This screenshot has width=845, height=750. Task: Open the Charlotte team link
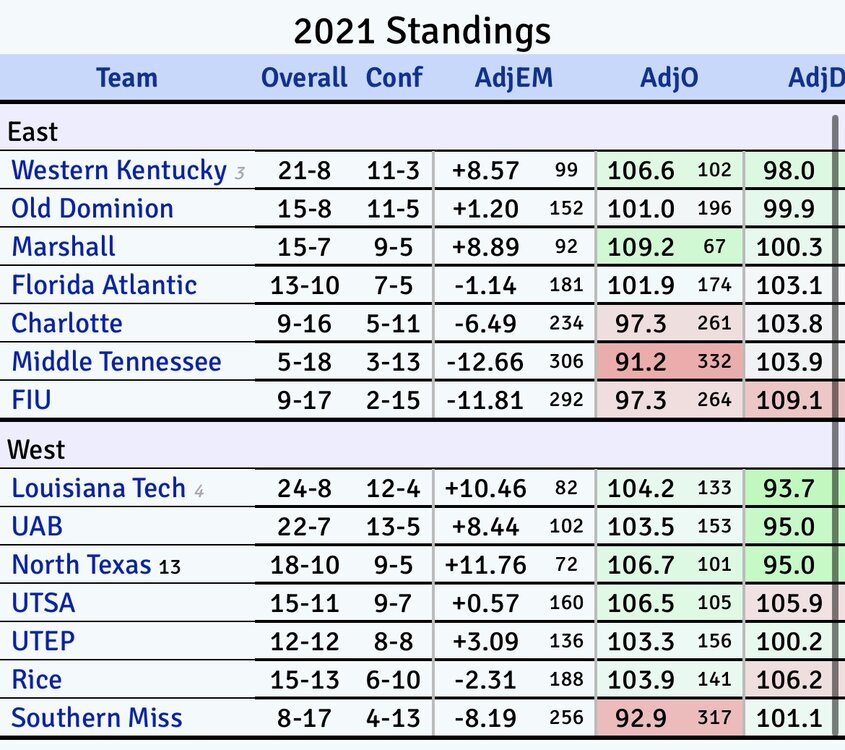66,323
